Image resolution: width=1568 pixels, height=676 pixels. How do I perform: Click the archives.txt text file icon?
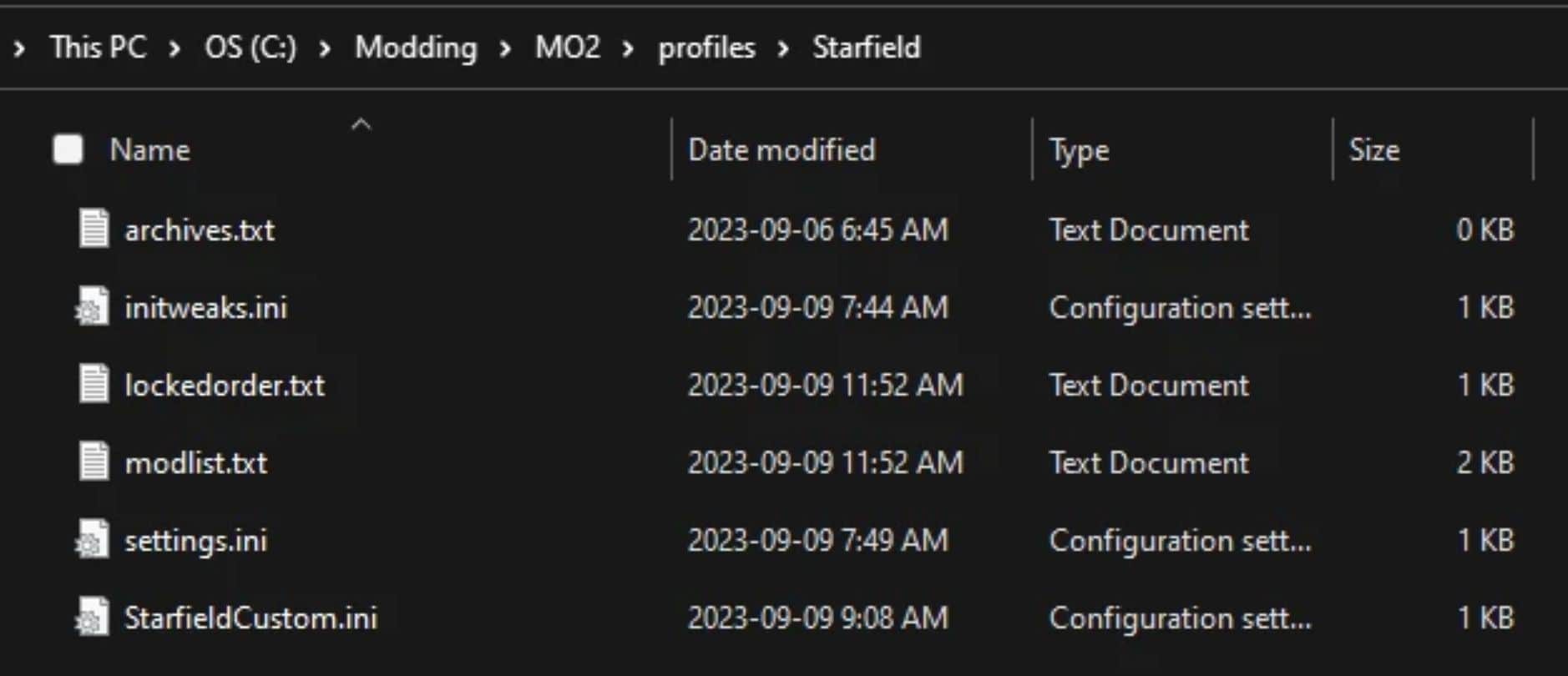coord(94,230)
